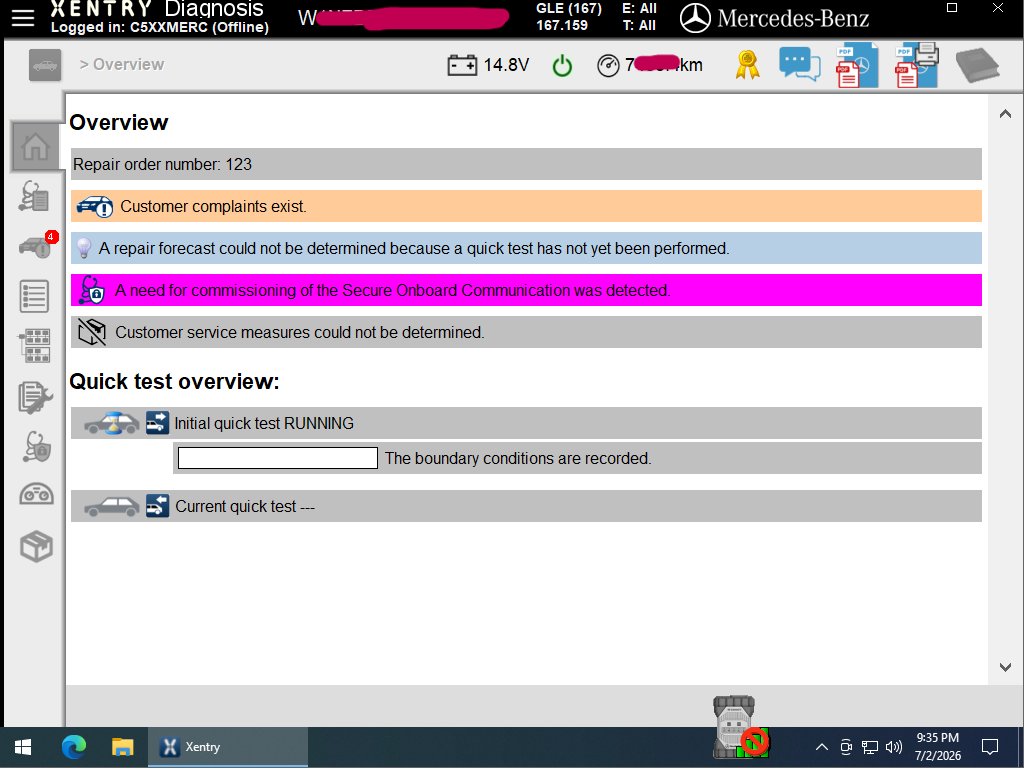Image resolution: width=1024 pixels, height=768 pixels.
Task: Click the network tray icon
Action: point(869,747)
